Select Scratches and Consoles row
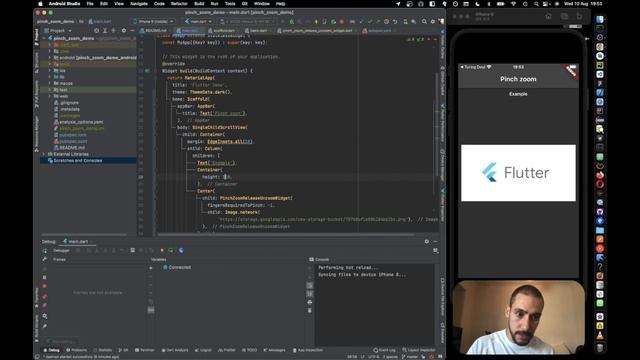 coord(88,161)
